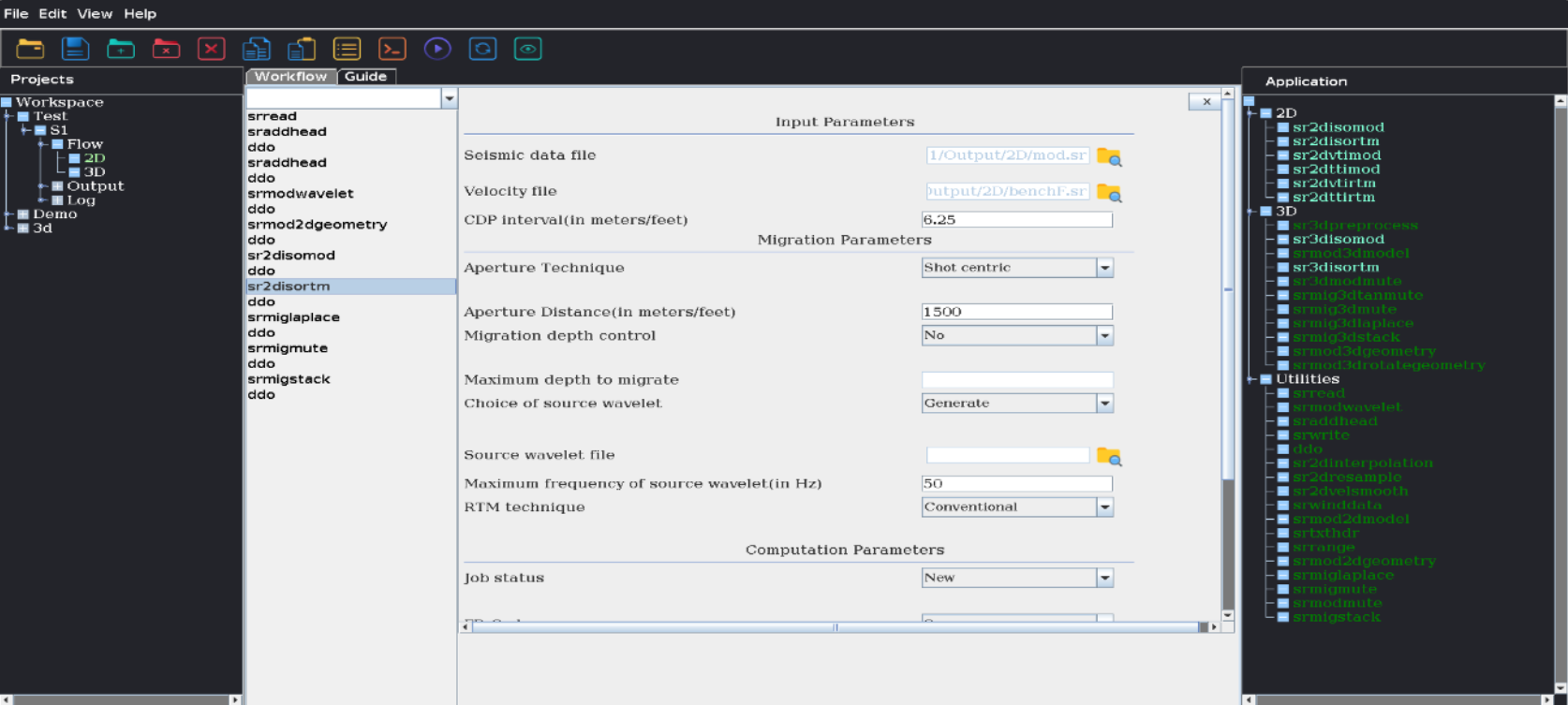Image resolution: width=1568 pixels, height=705 pixels.
Task: Select sr2disortm in workflow list
Action: (x=350, y=286)
